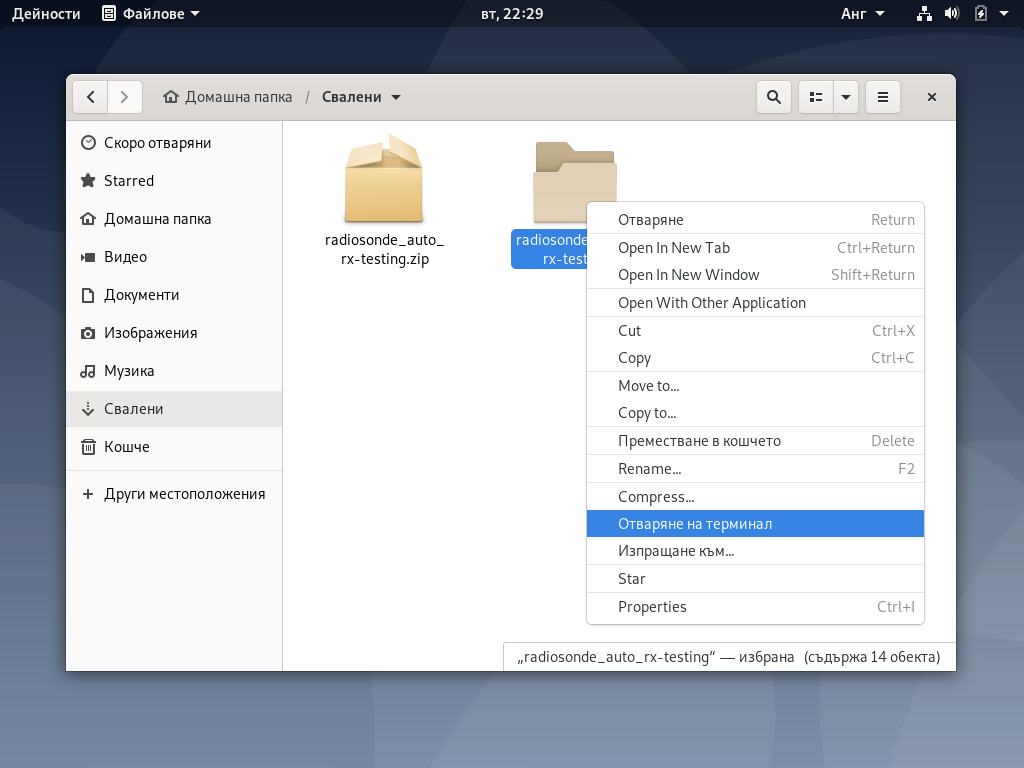The height and width of the screenshot is (768, 1024).
Task: Open Скоро отваряни in sidebar
Action: pos(174,143)
